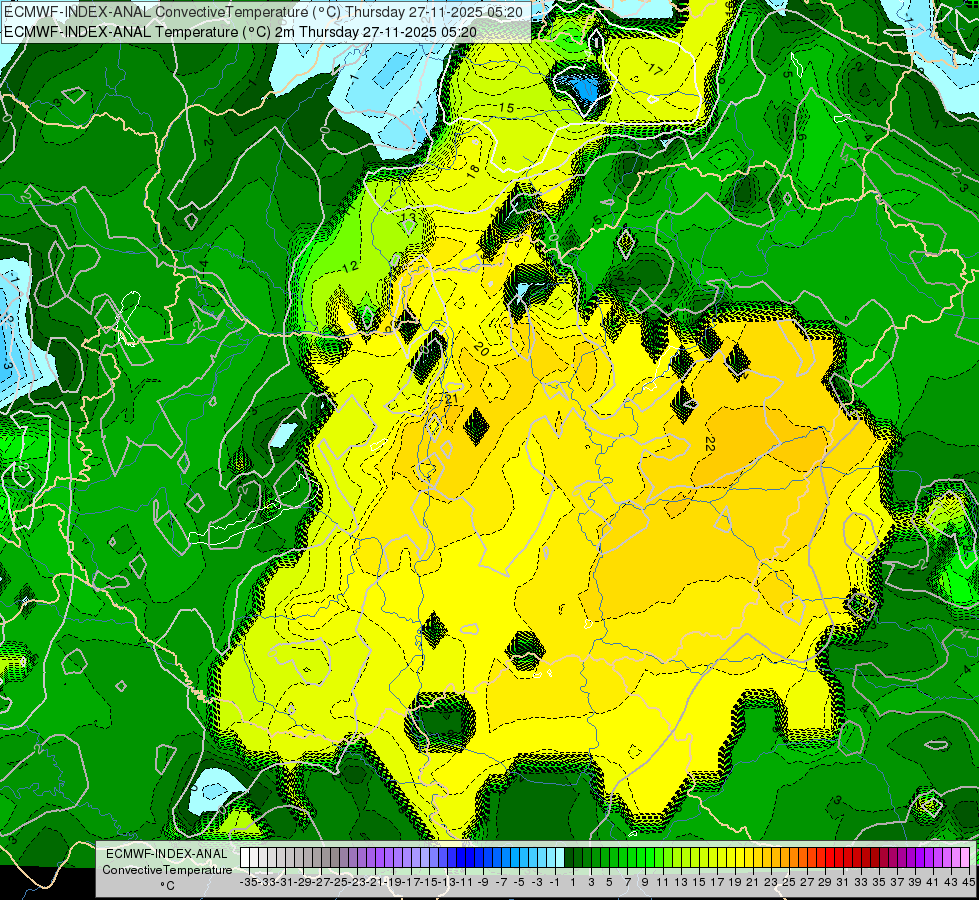Image resolution: width=979 pixels, height=900 pixels.
Task: Click the contour label 15 on the map
Action: click(x=506, y=108)
